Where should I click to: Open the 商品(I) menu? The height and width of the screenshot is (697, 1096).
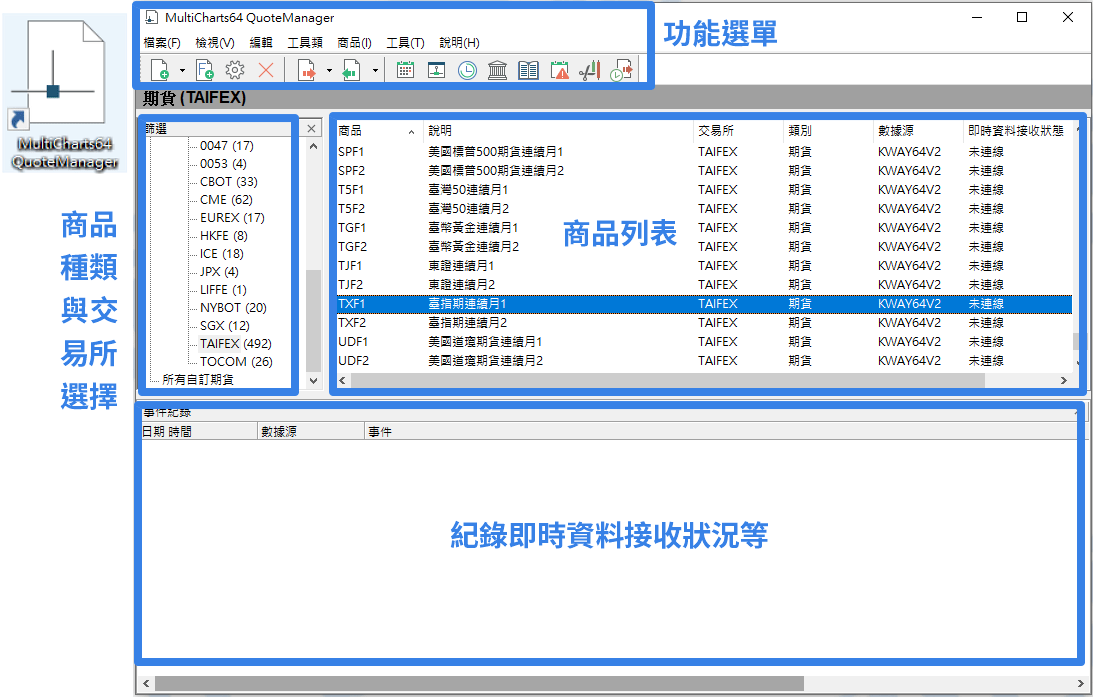pos(354,43)
